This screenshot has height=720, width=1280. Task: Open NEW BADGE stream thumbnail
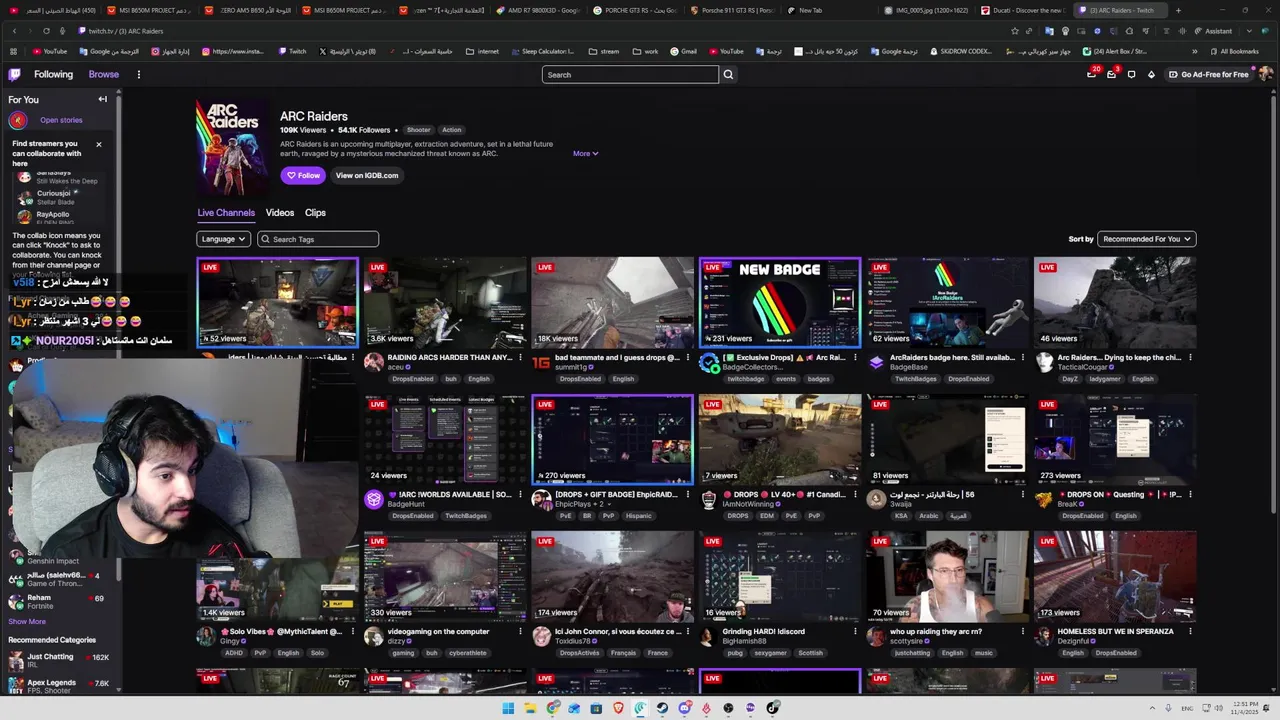(x=780, y=303)
